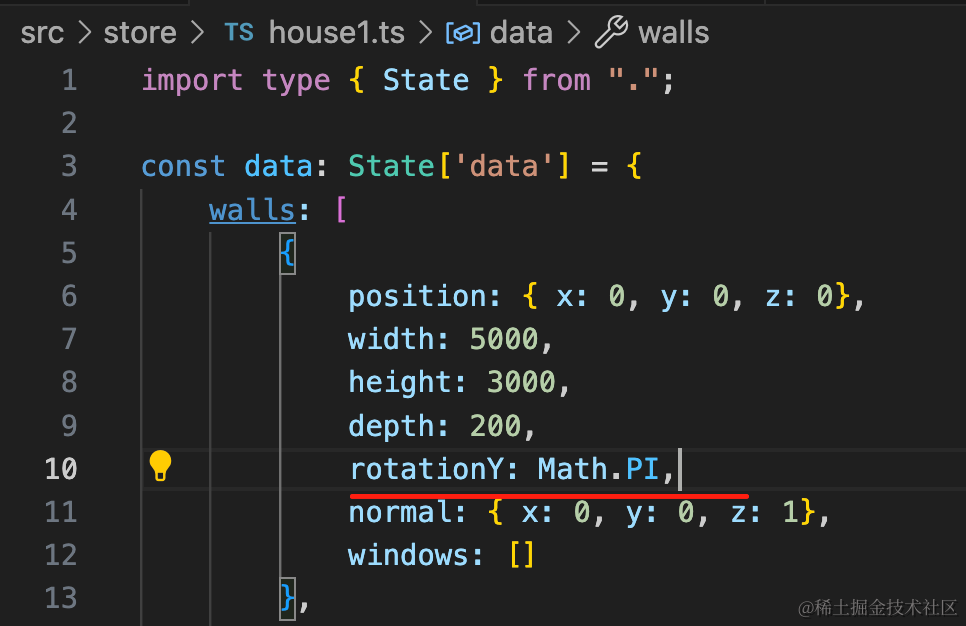Viewport: 966px width, 626px height.
Task: Click the 'data' string index on line 3
Action: click(x=504, y=166)
